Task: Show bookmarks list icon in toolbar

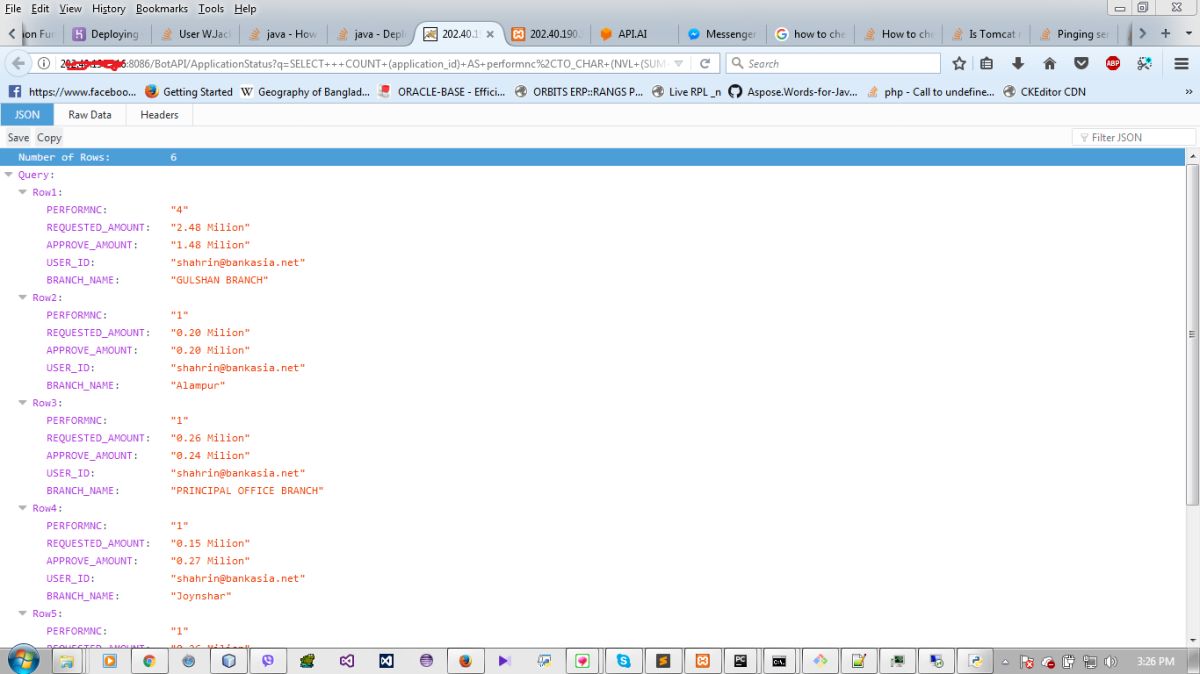Action: pos(987,63)
